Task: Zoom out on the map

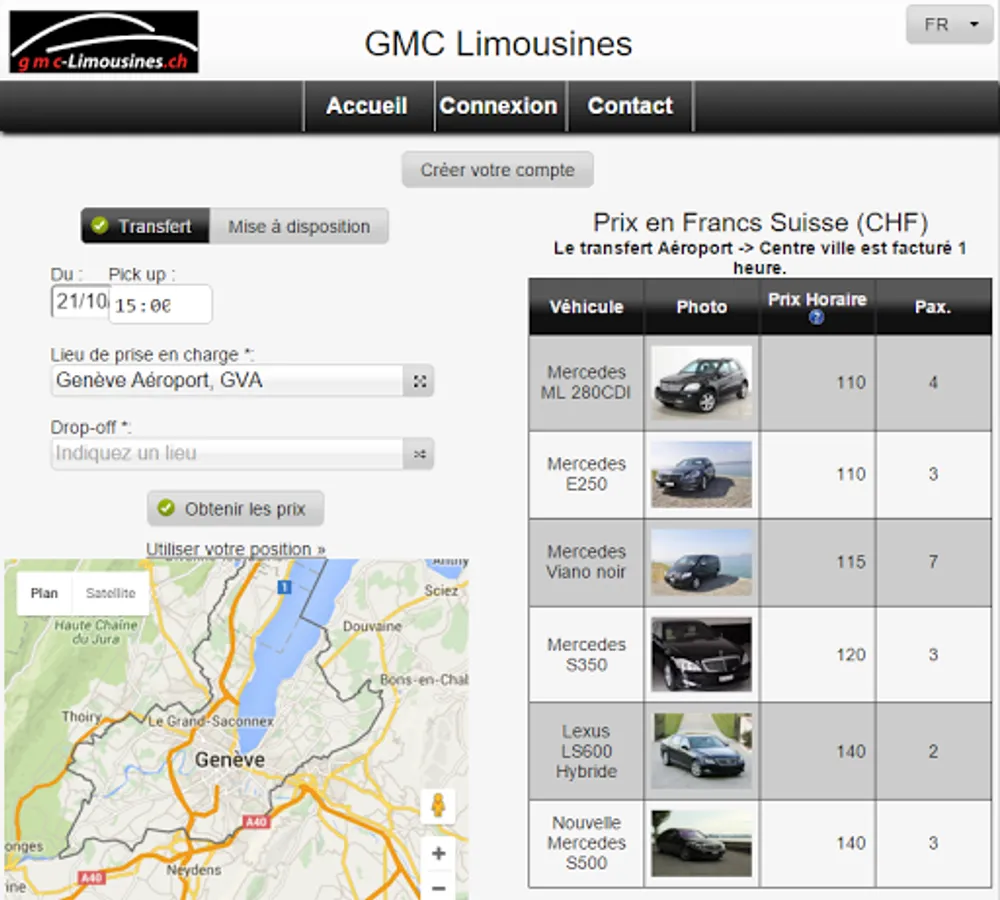Action: [438, 887]
